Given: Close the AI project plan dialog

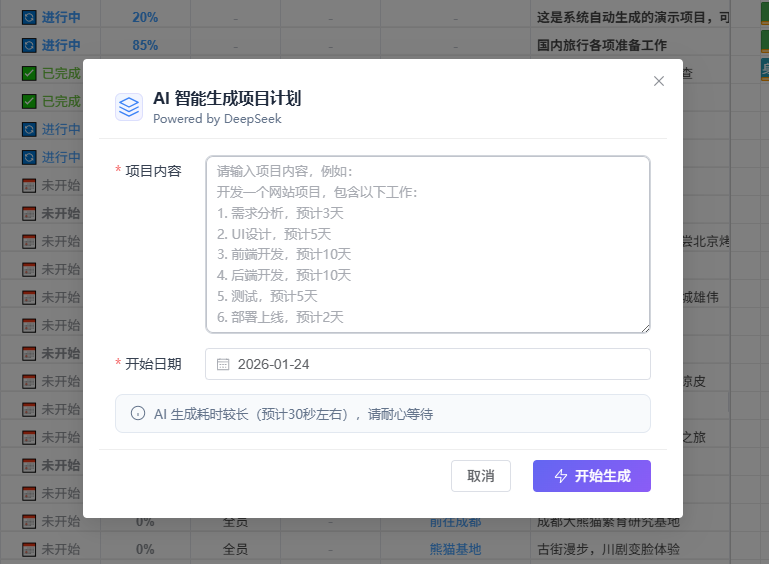Looking at the screenshot, I should point(659,81).
